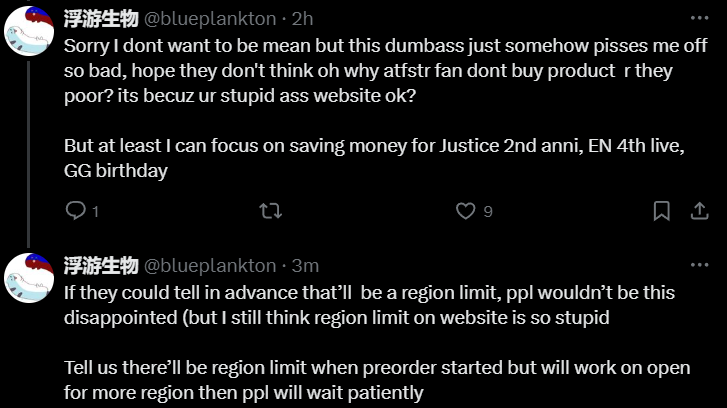The width and height of the screenshot is (727, 408).
Task: Select the thread line connecting both tweets
Action: [x=29, y=154]
